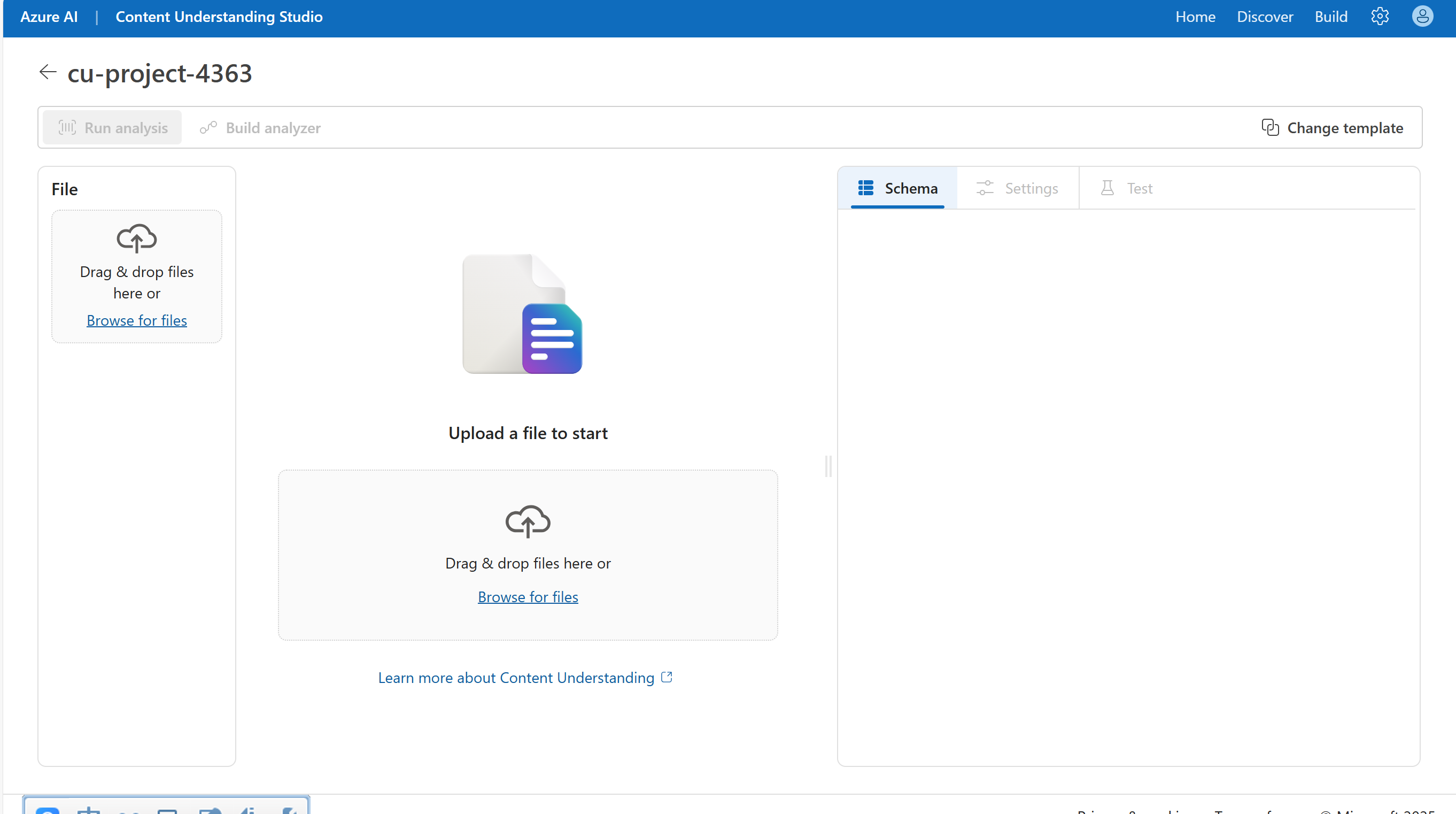Open Discover in top navigation
The image size is (1456, 814).
[1265, 17]
